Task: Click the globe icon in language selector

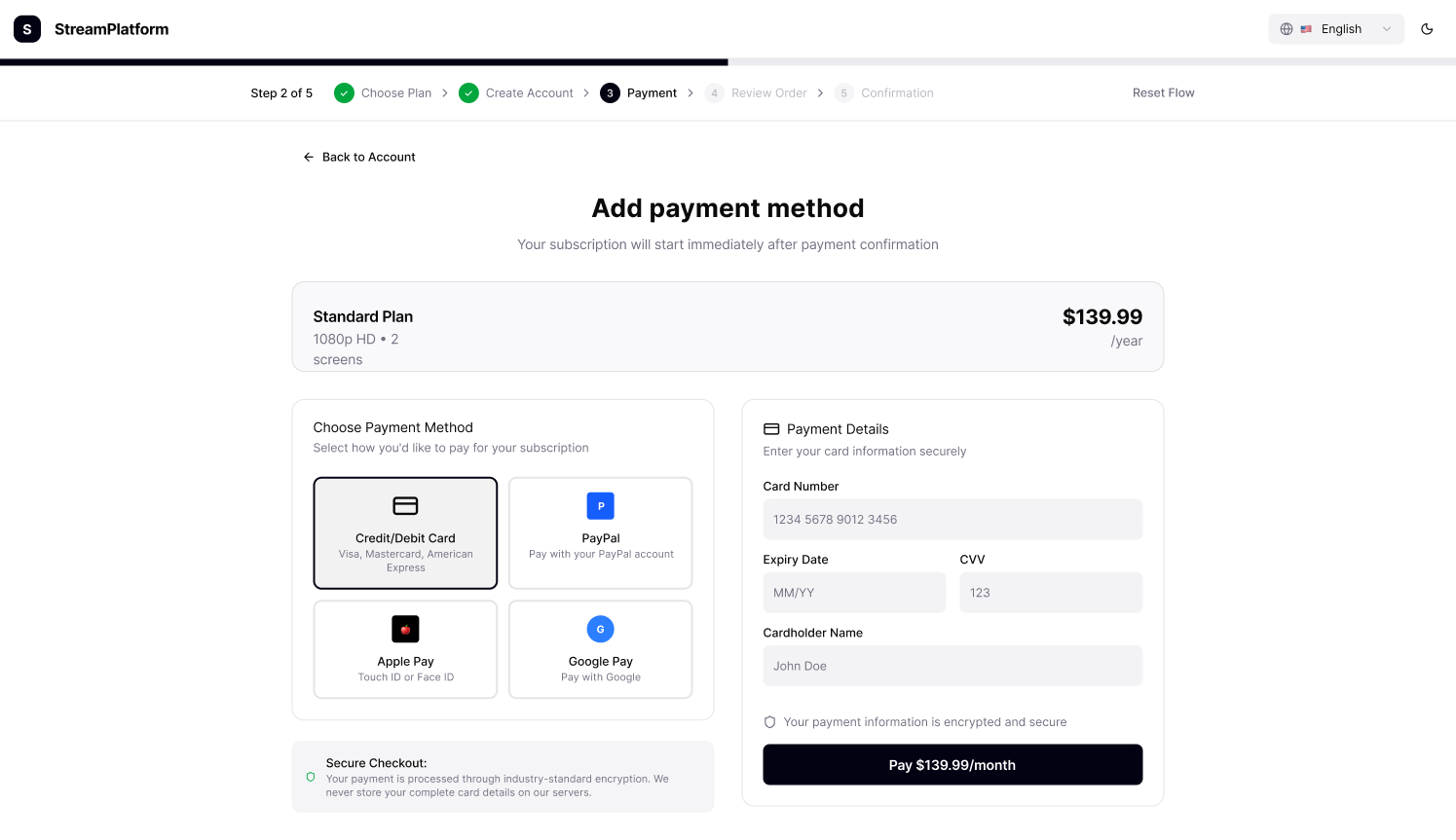Action: tap(1286, 28)
